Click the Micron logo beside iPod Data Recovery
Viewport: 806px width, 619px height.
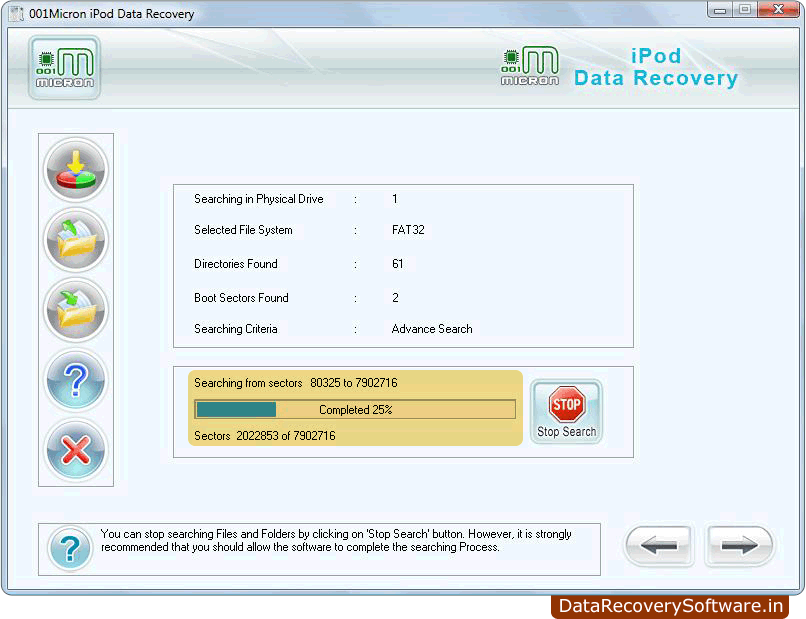pos(530,66)
